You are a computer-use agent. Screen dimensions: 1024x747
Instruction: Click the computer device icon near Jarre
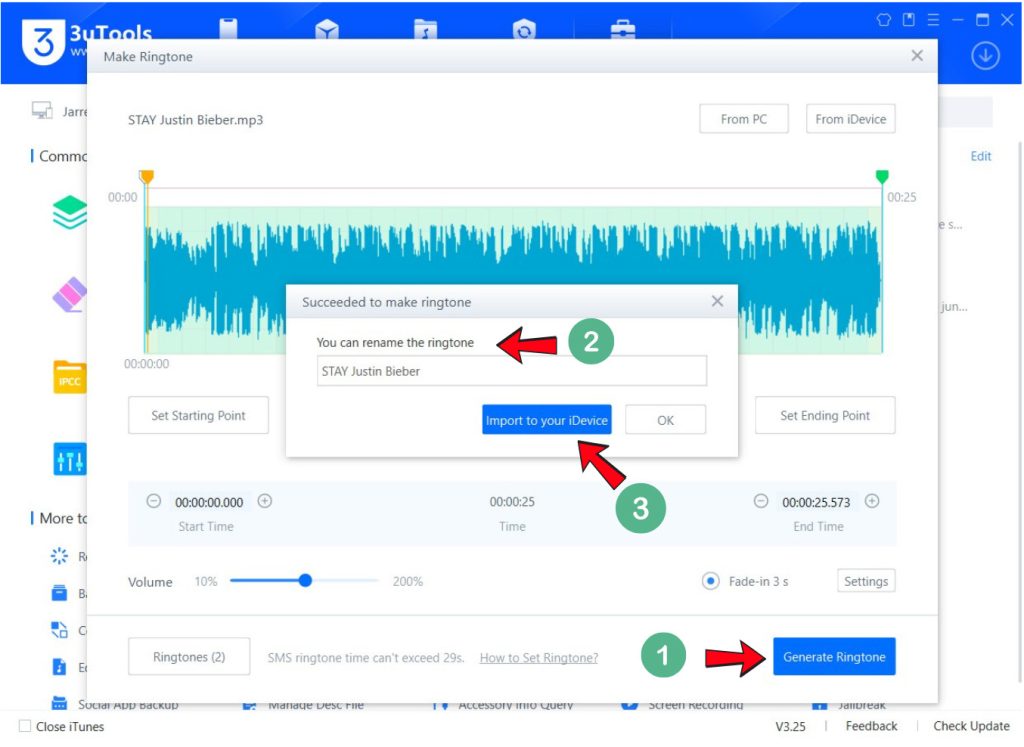tap(42, 110)
